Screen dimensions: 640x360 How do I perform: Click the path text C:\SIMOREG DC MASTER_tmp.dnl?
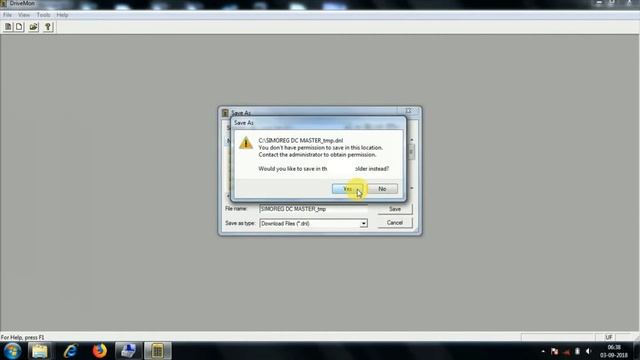(x=300, y=140)
